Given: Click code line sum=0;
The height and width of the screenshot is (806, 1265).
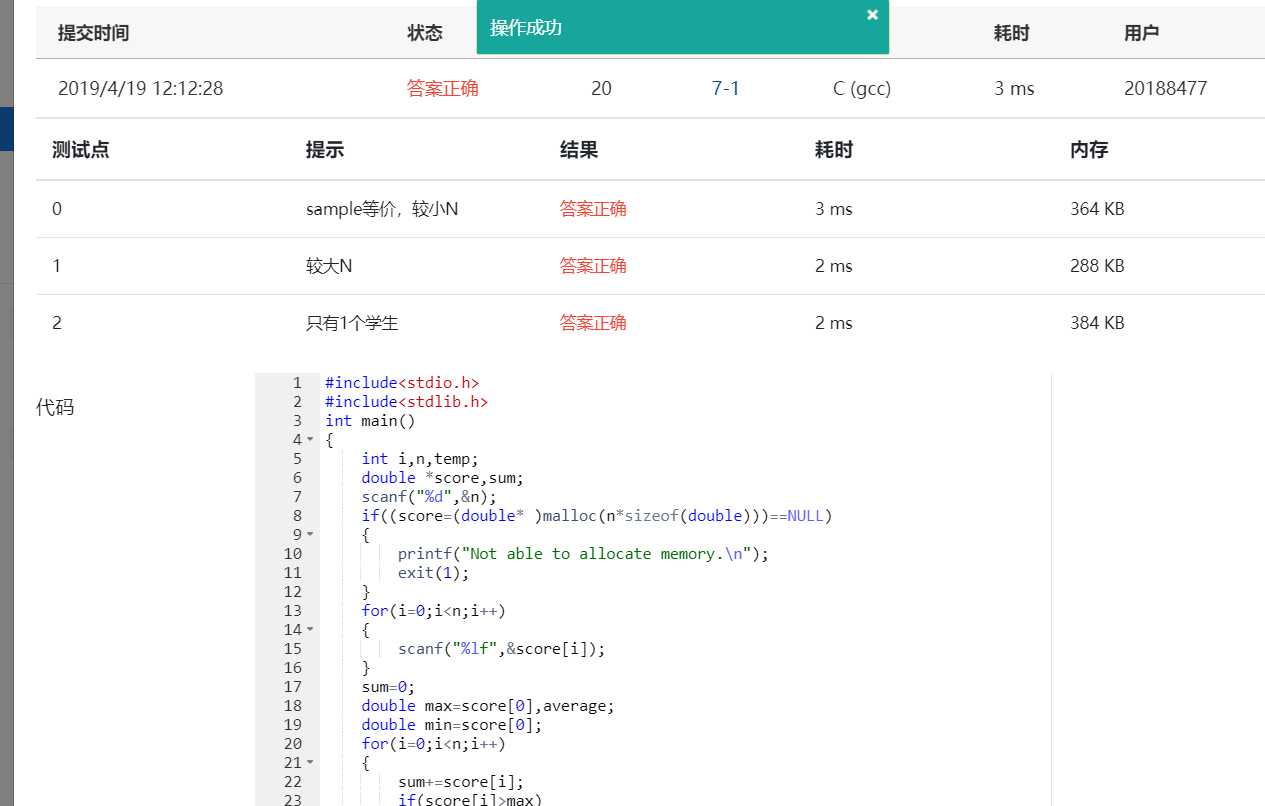Looking at the screenshot, I should tap(388, 687).
